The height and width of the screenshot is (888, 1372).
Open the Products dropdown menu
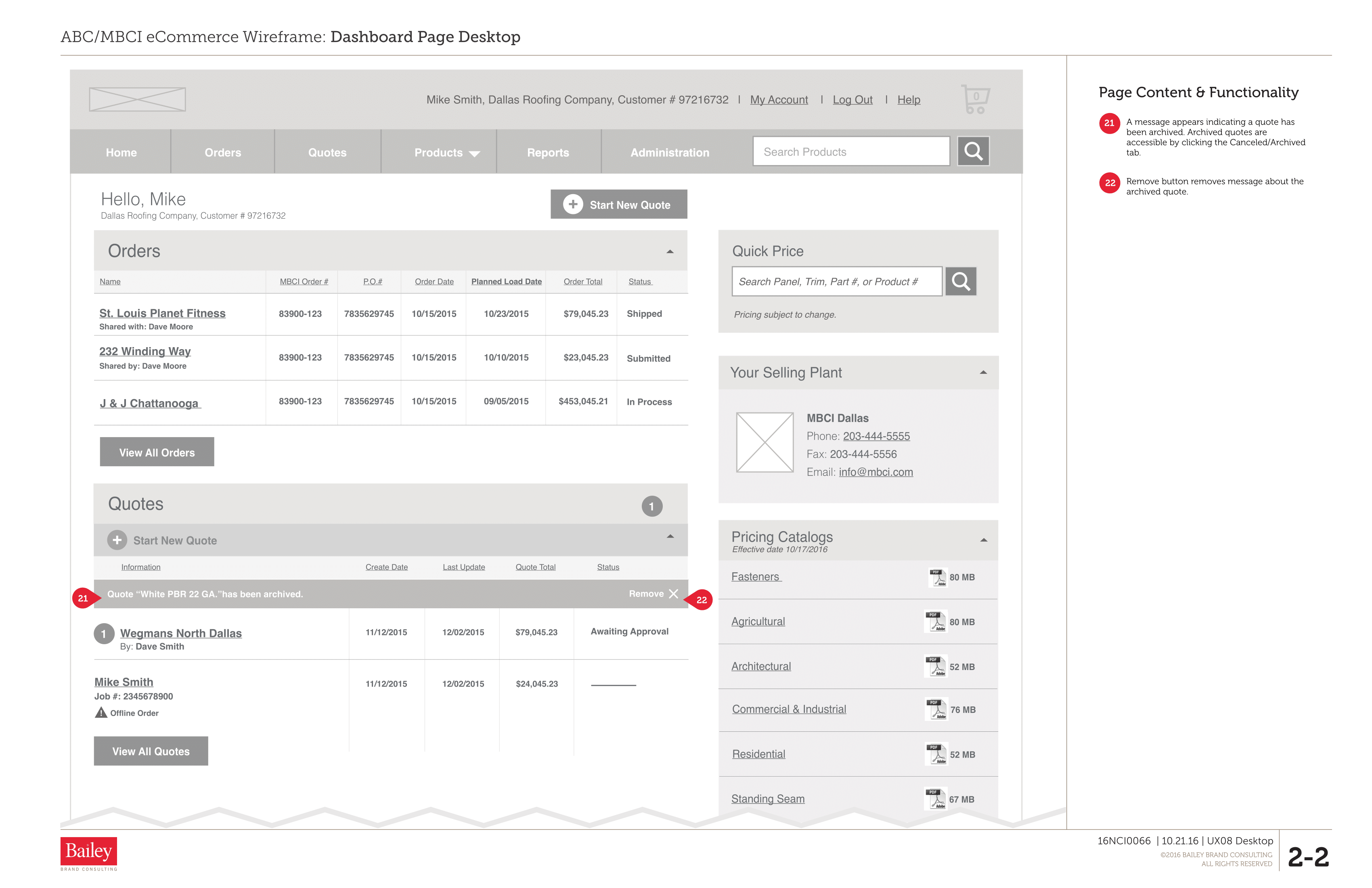pos(447,153)
